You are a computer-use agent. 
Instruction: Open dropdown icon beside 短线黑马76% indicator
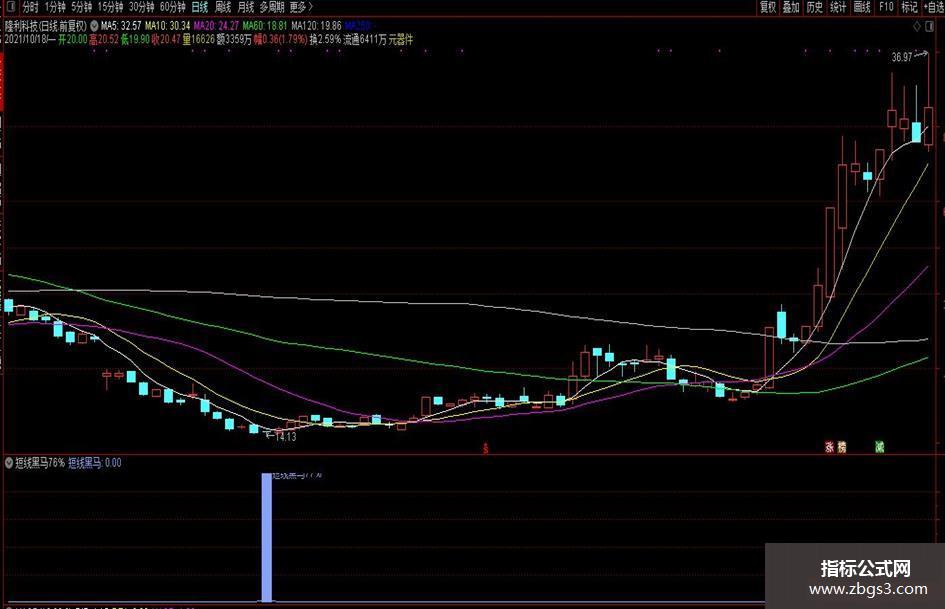pos(9,462)
